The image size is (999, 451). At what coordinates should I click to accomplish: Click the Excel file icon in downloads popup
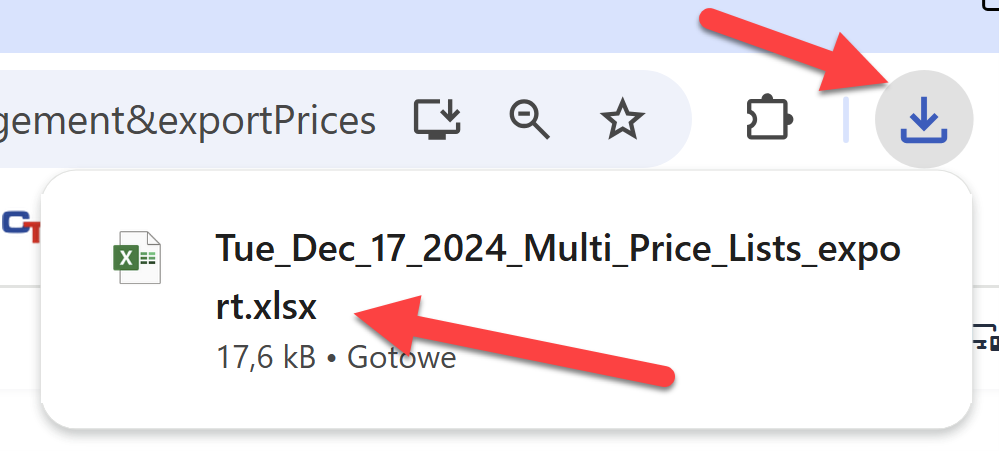[x=135, y=257]
